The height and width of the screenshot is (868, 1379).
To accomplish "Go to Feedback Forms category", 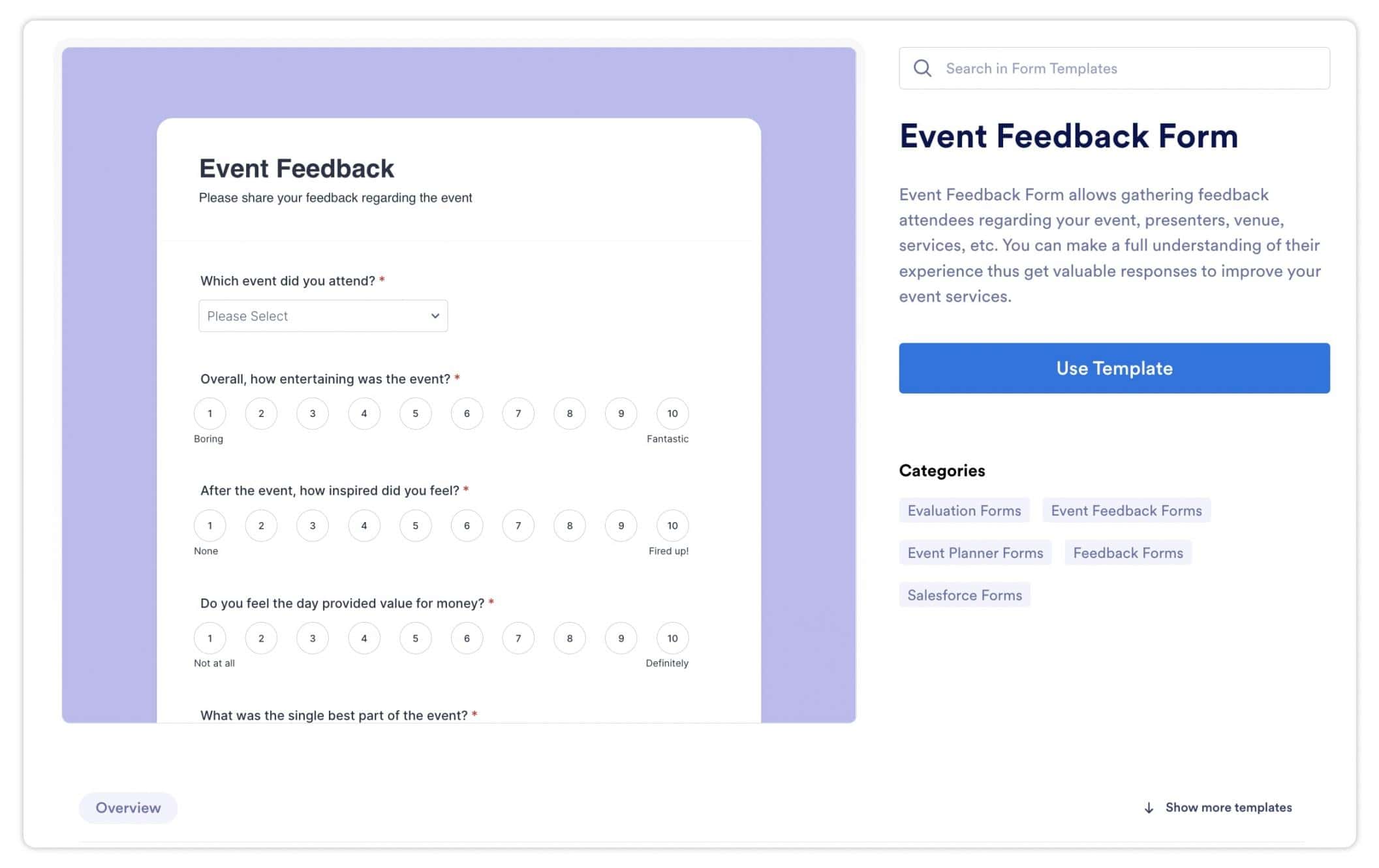I will (1128, 553).
